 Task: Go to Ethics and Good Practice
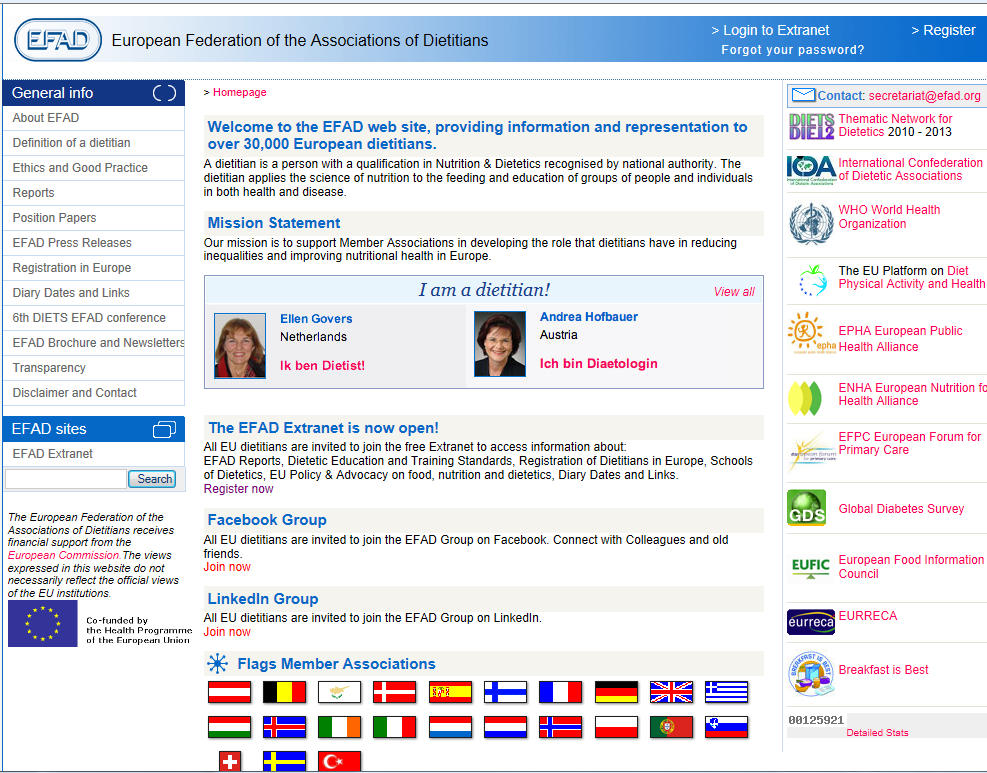(x=94, y=168)
